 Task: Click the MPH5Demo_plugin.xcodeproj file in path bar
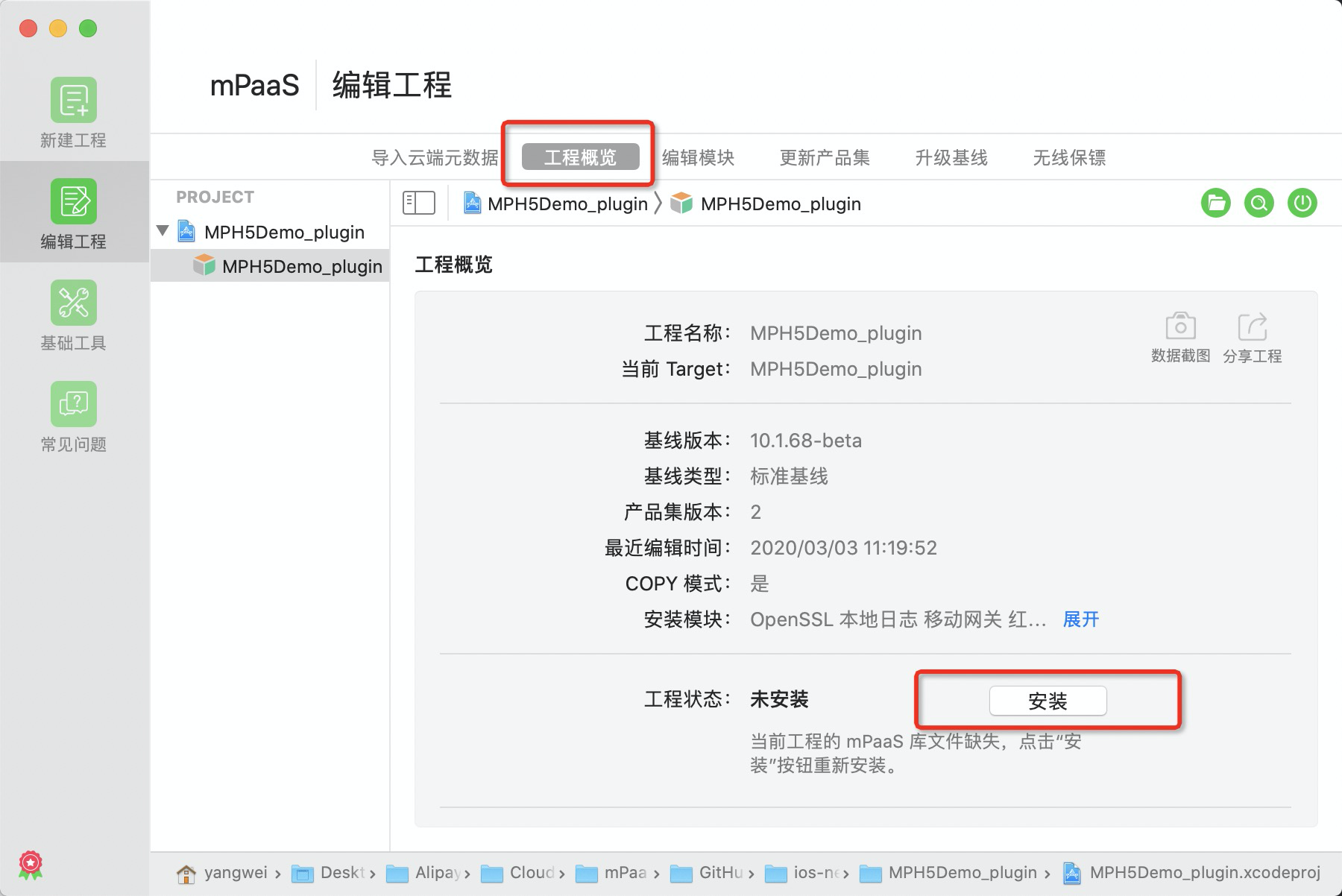pyautogui.click(x=1191, y=873)
